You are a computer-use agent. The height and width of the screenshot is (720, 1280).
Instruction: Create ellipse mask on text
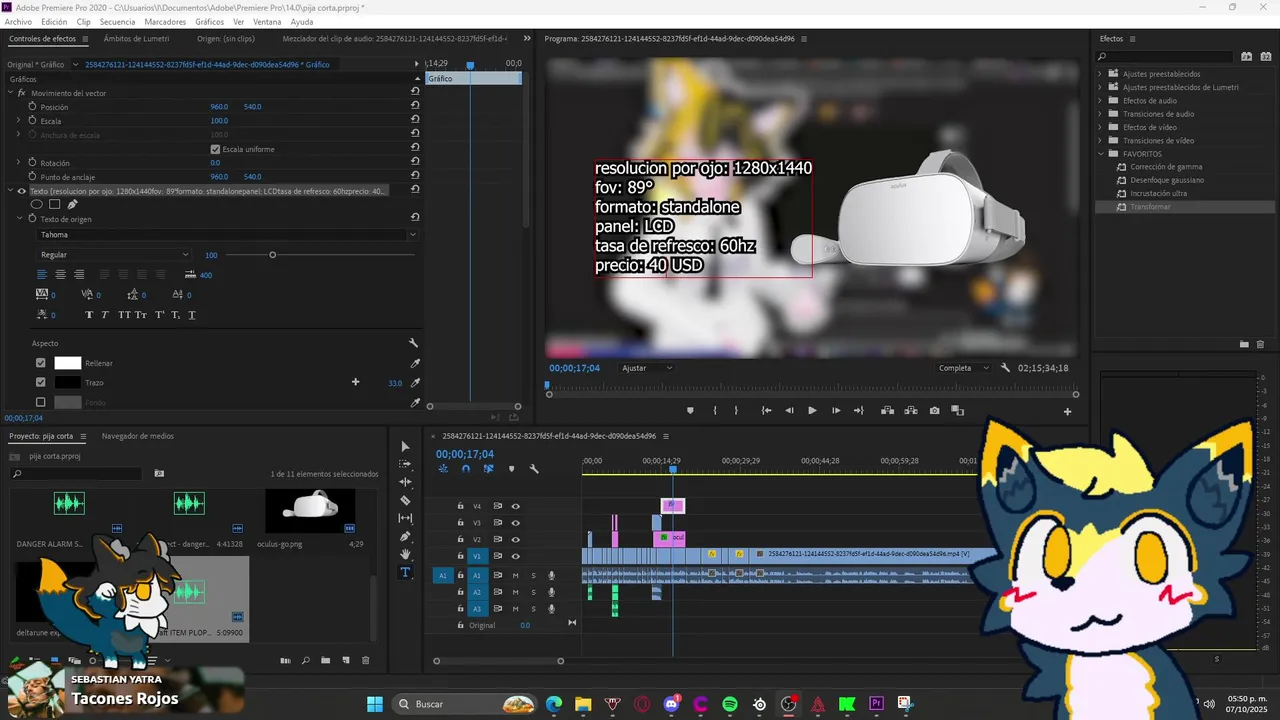[37, 204]
